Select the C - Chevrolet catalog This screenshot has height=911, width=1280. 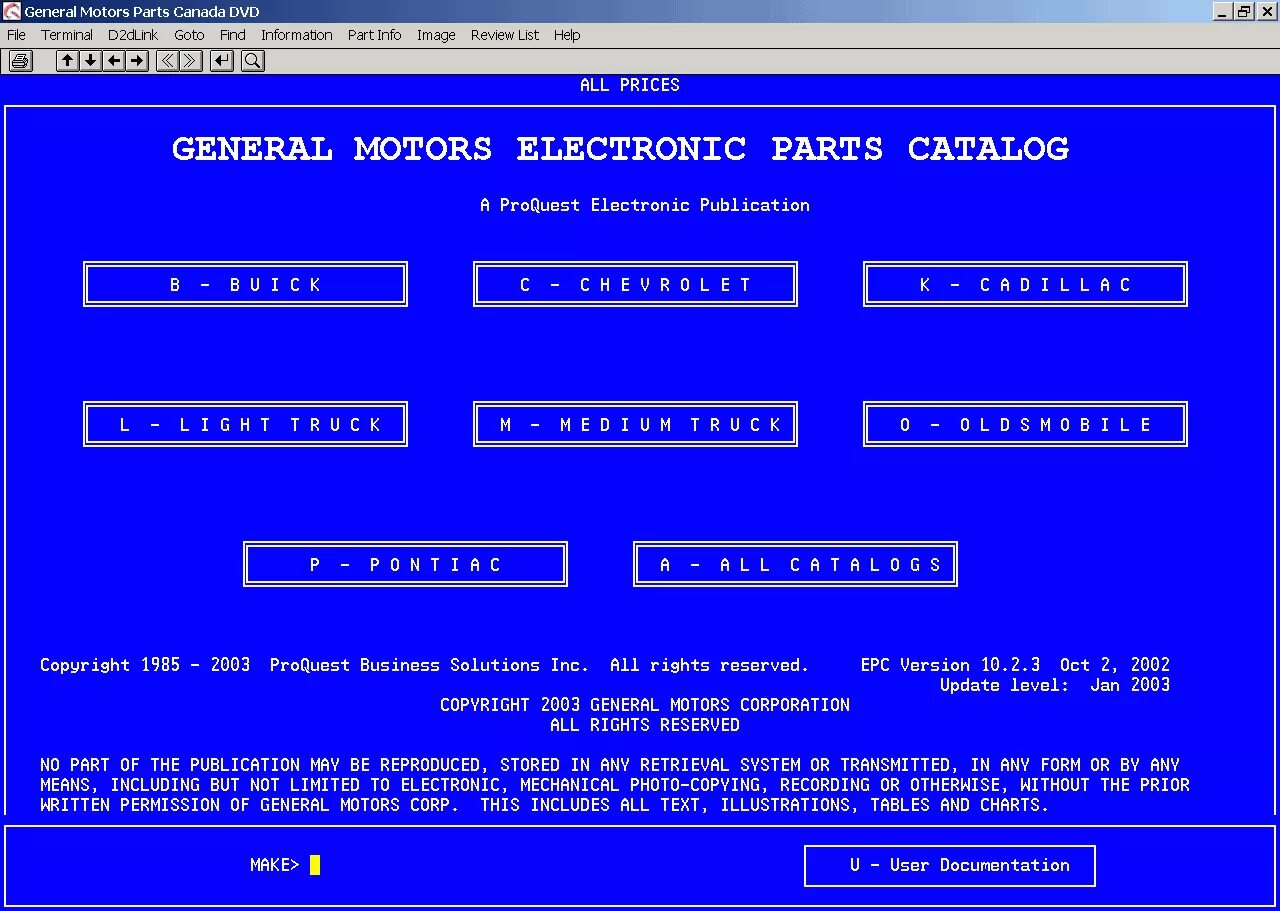[x=635, y=284]
